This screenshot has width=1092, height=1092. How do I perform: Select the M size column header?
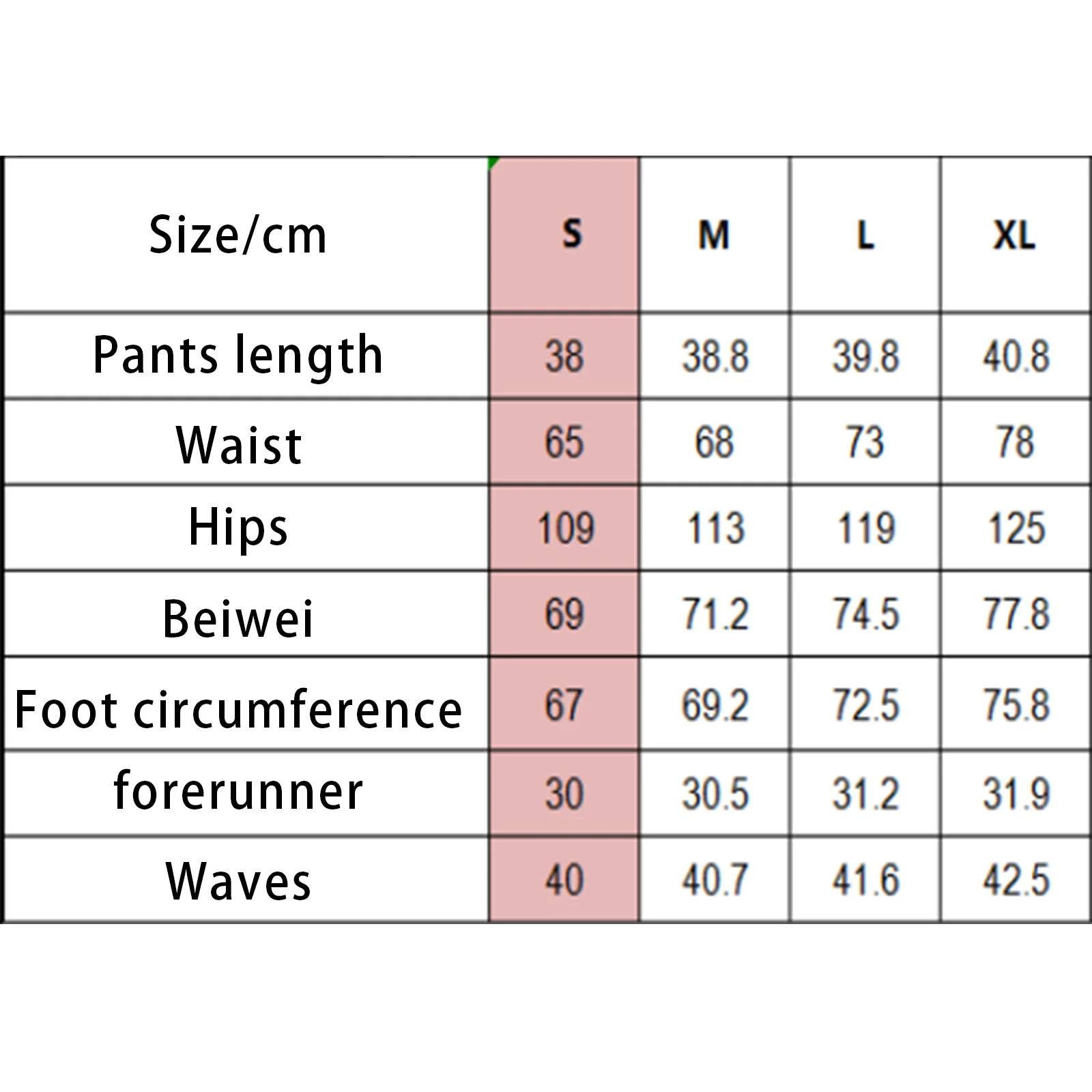[x=714, y=235]
